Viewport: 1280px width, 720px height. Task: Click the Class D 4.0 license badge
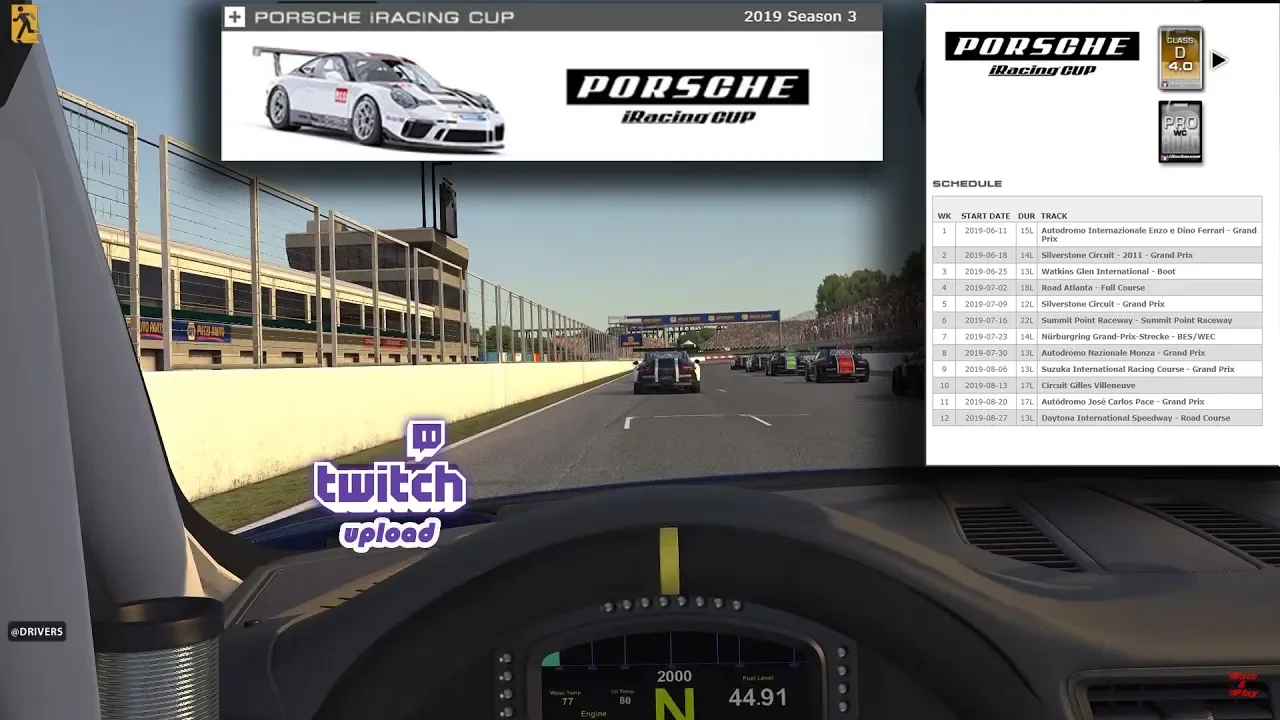(x=1180, y=59)
